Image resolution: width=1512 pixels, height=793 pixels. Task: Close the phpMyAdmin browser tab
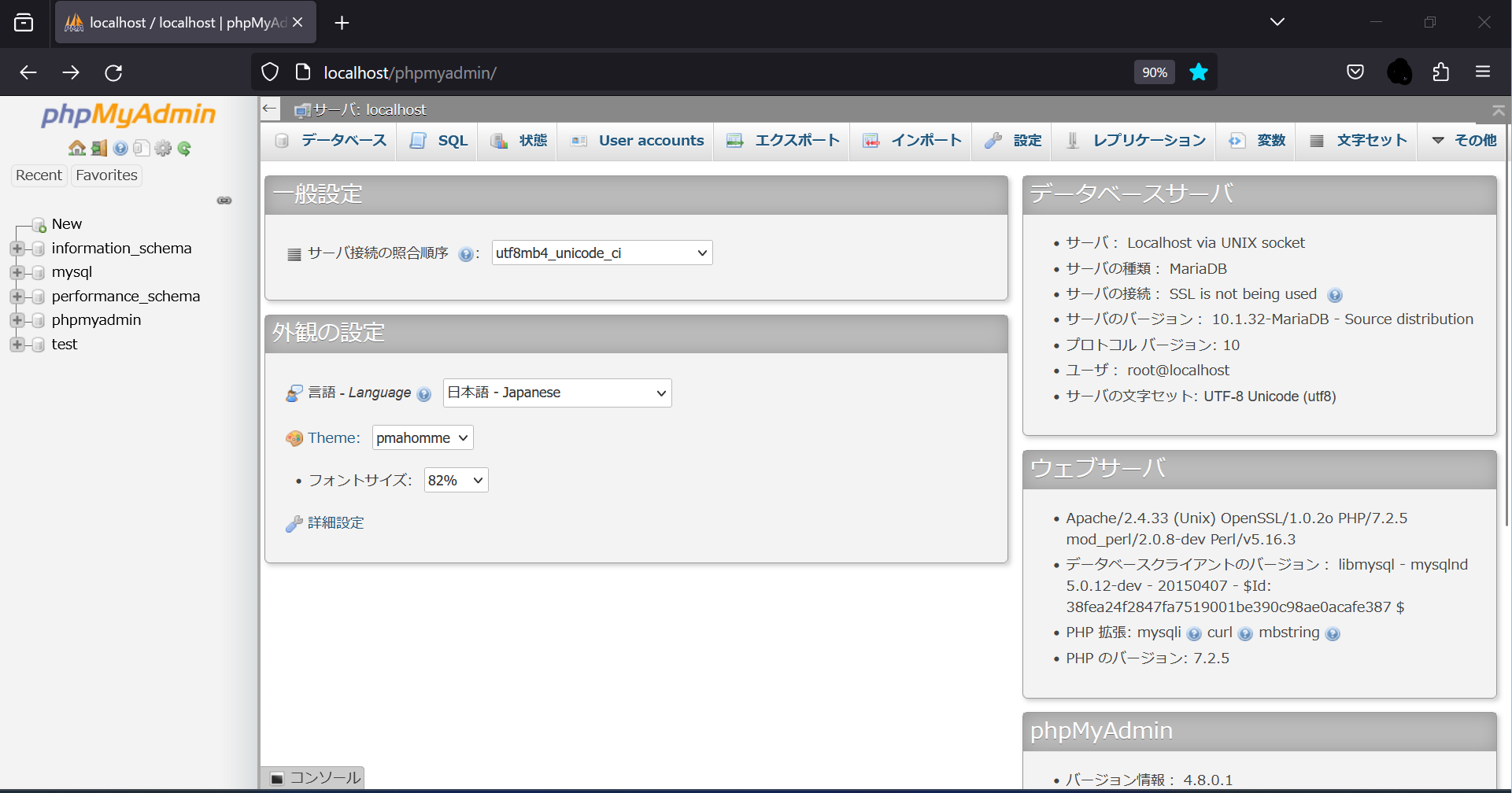(298, 22)
